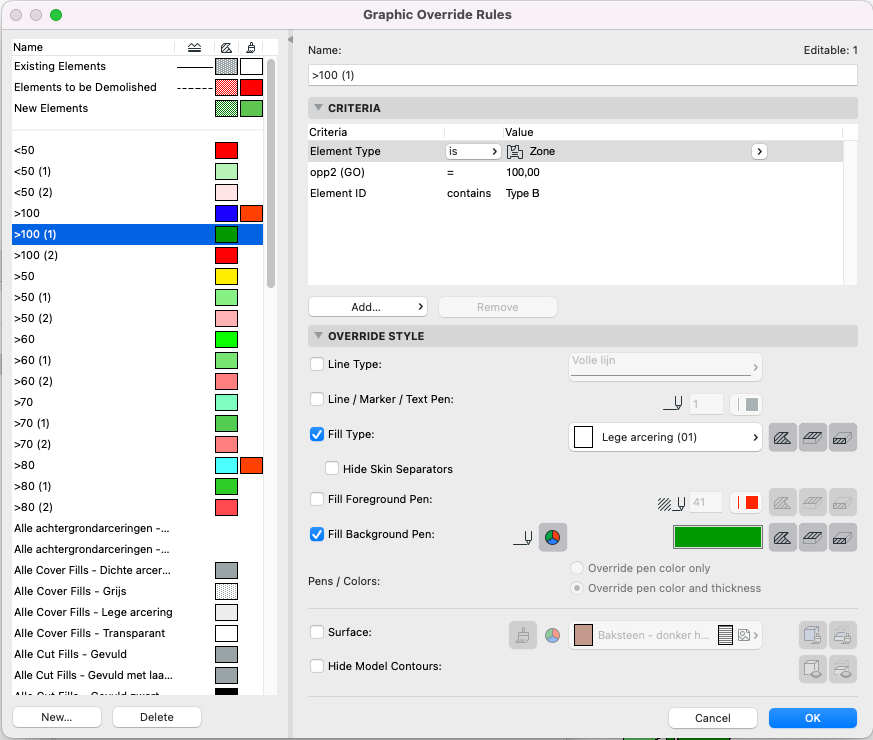873x740 pixels.
Task: Select Alle Cut Fills - Gevuld rule
Action: (x=137, y=654)
